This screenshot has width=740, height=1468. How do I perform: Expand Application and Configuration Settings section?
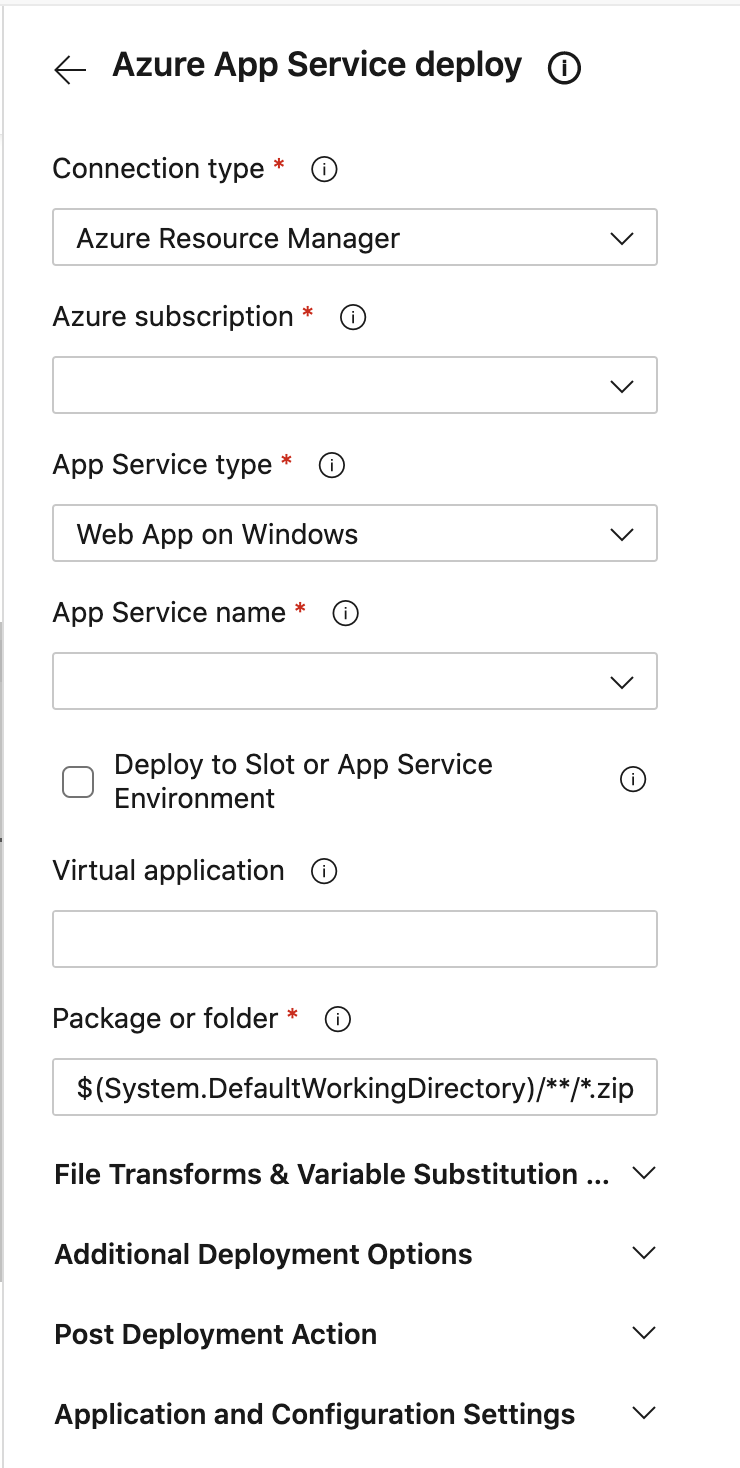(x=355, y=1414)
